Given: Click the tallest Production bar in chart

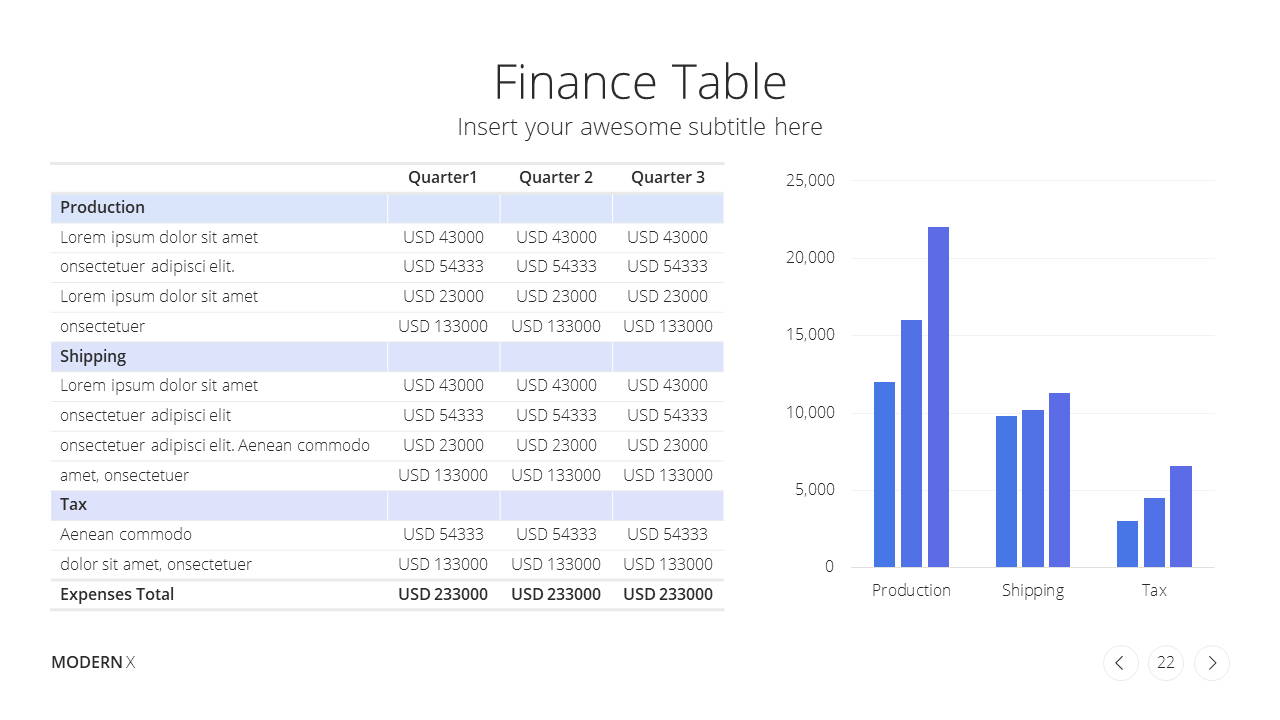Looking at the screenshot, I should 938,397.
